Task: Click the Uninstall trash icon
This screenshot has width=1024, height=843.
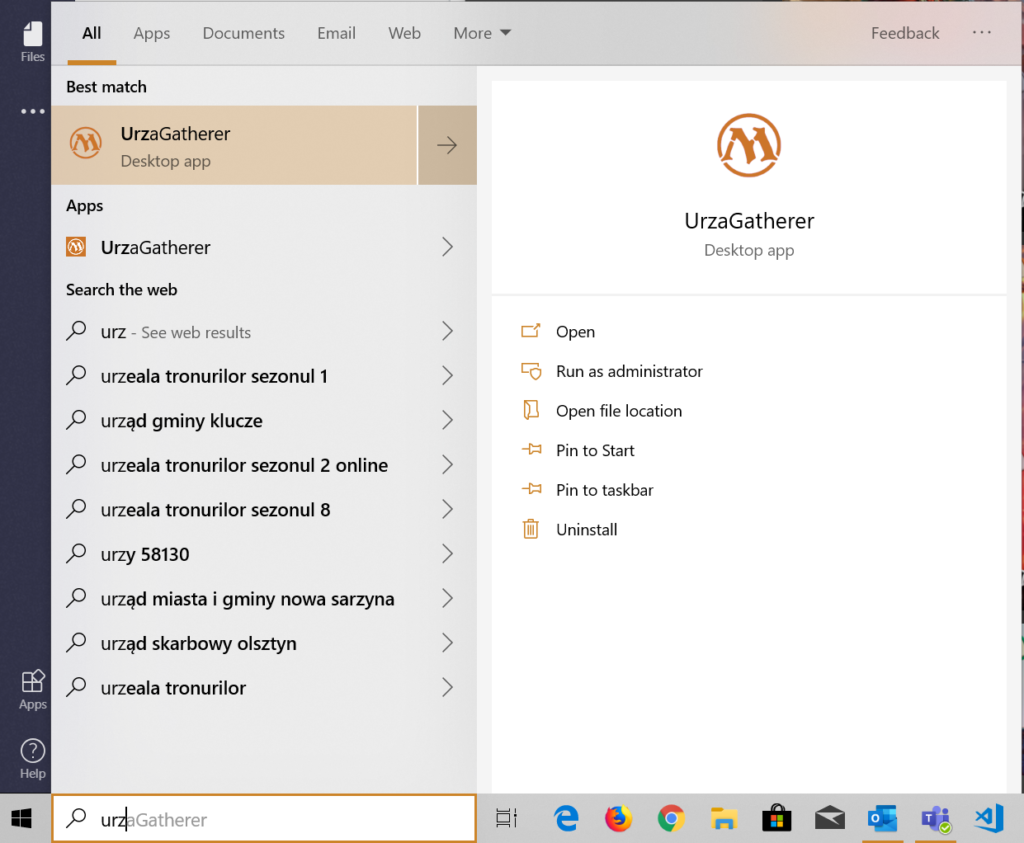Action: tap(530, 528)
